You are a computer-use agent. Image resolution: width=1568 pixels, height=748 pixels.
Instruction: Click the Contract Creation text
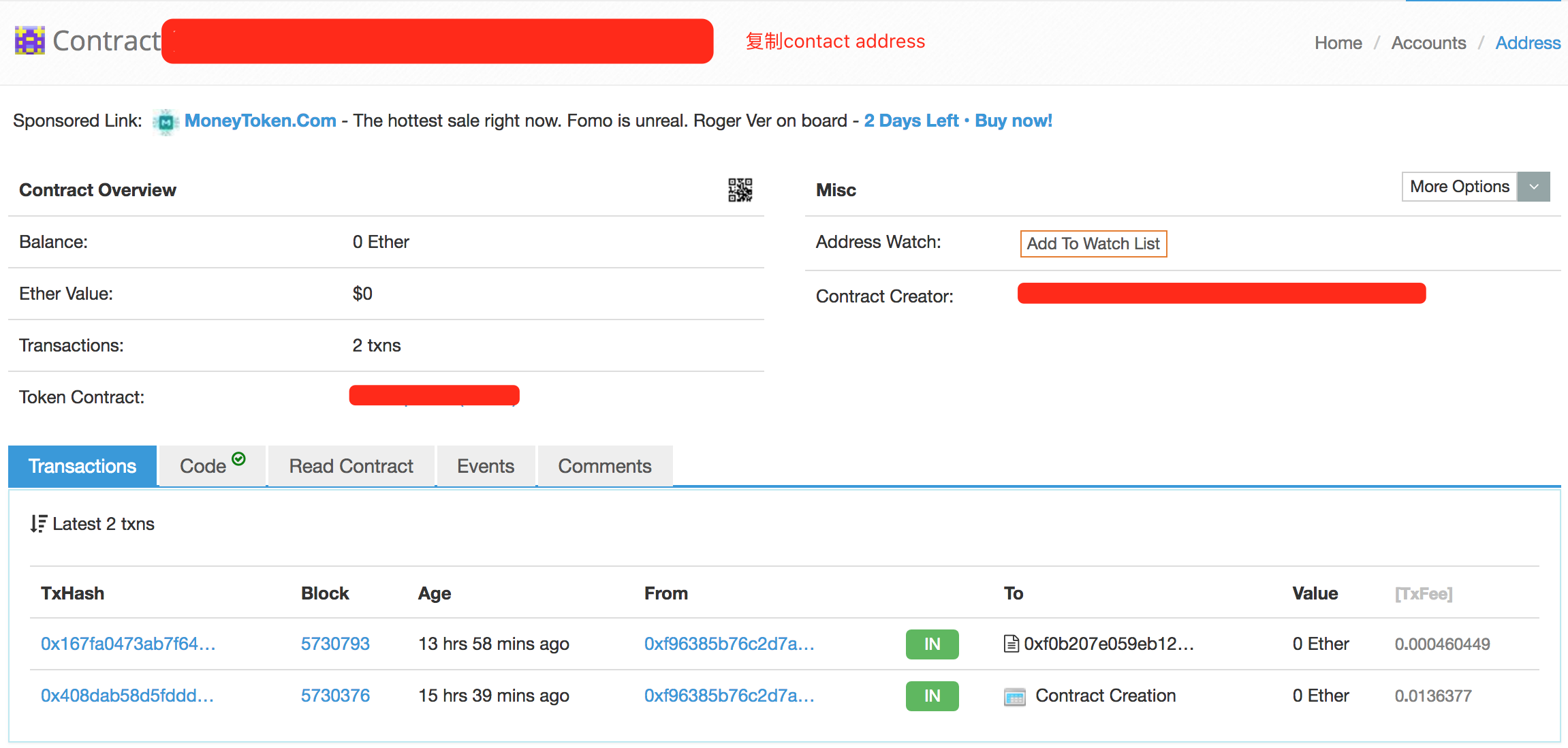point(1106,696)
